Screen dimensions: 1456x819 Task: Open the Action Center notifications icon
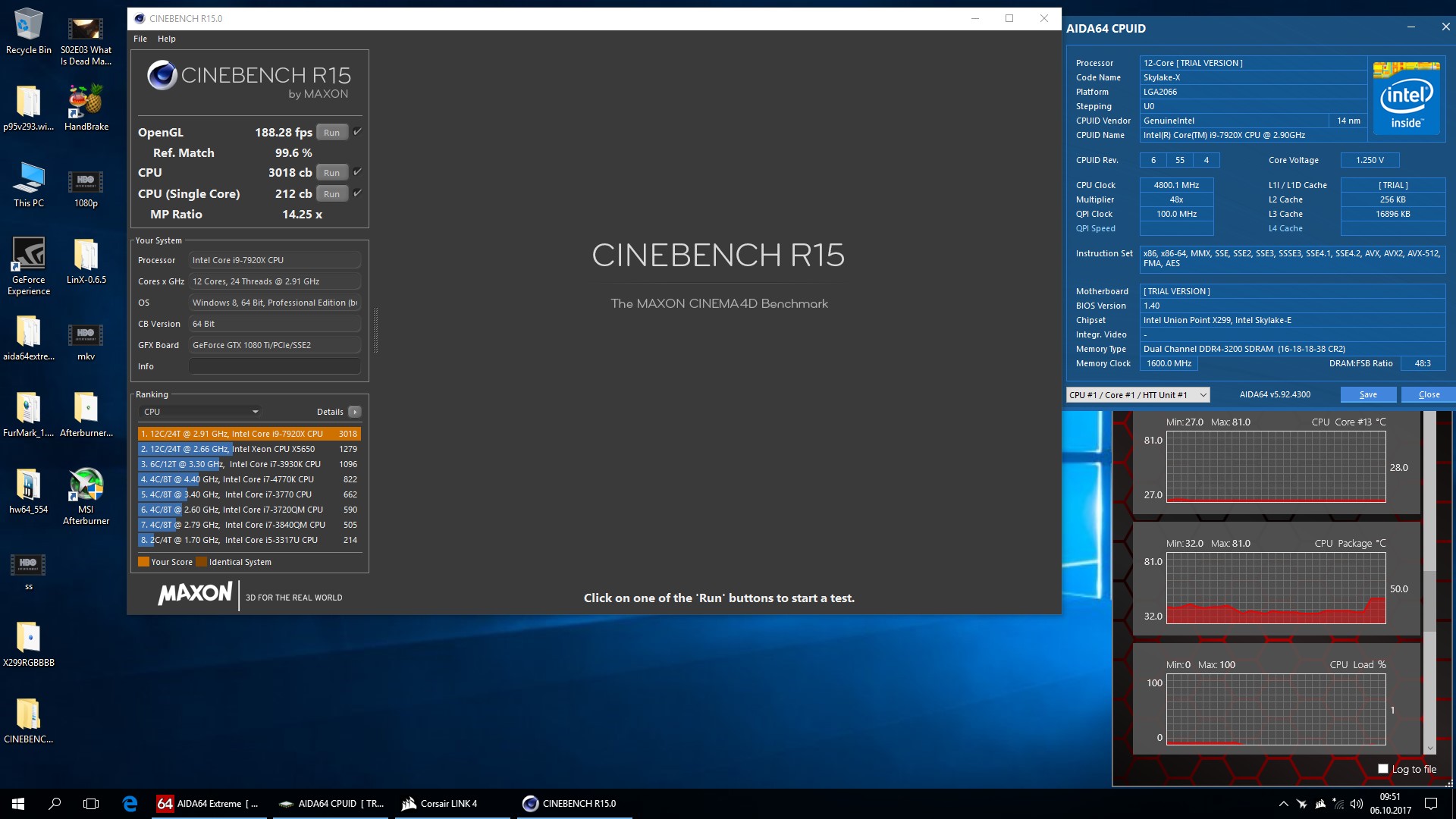pos(1431,803)
